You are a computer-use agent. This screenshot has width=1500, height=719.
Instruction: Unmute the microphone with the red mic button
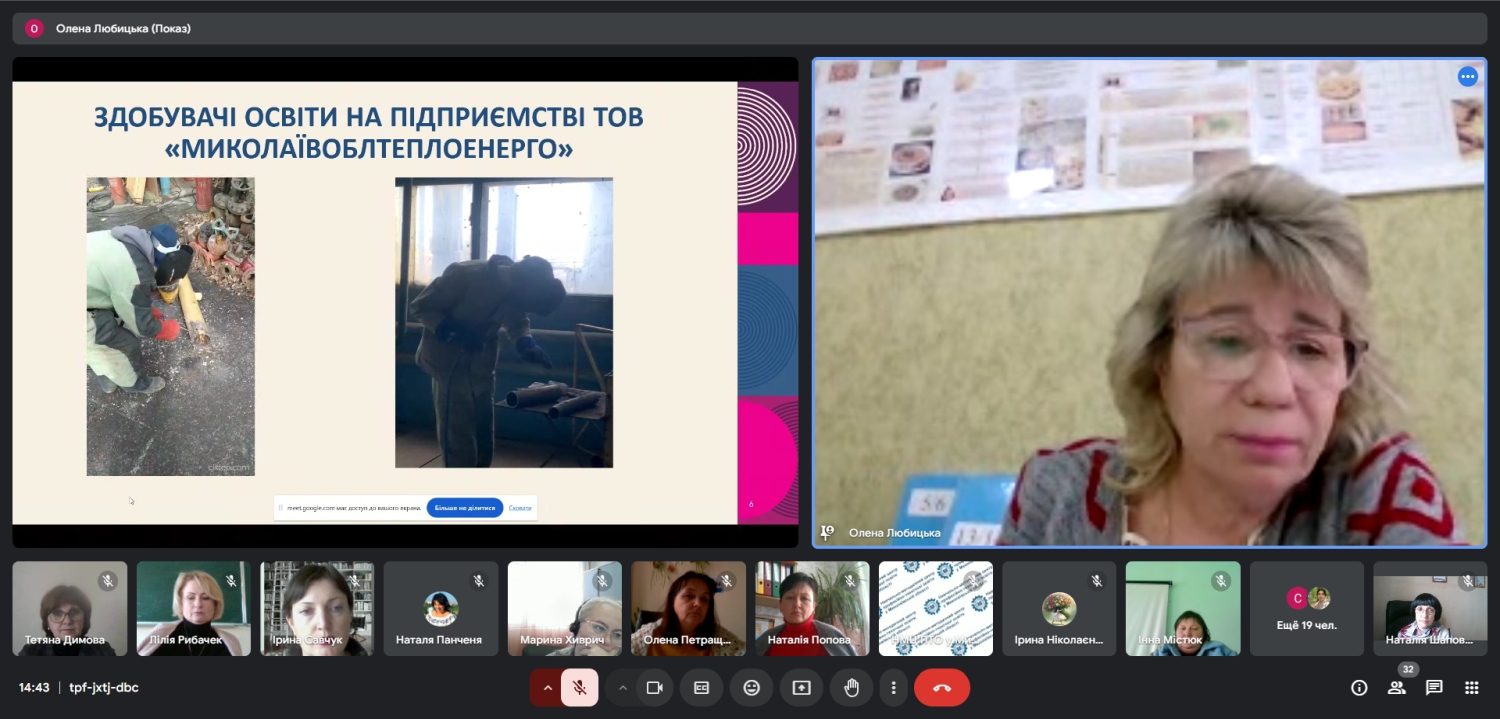tap(578, 688)
